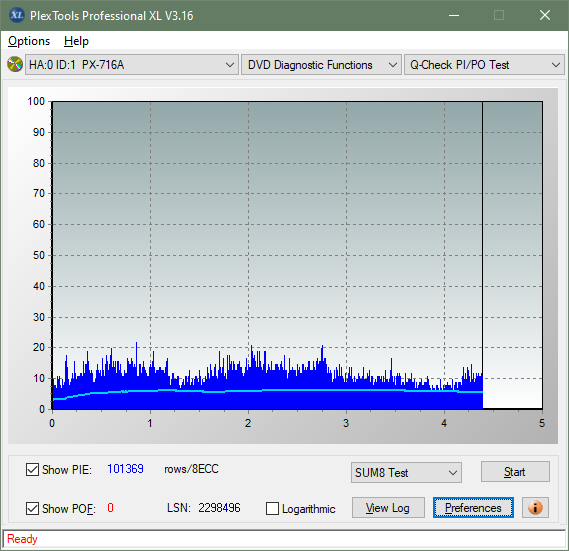Viewport: 569px width, 551px height.
Task: Open the Q-Check PI/PO Test dropdown
Action: [x=484, y=65]
